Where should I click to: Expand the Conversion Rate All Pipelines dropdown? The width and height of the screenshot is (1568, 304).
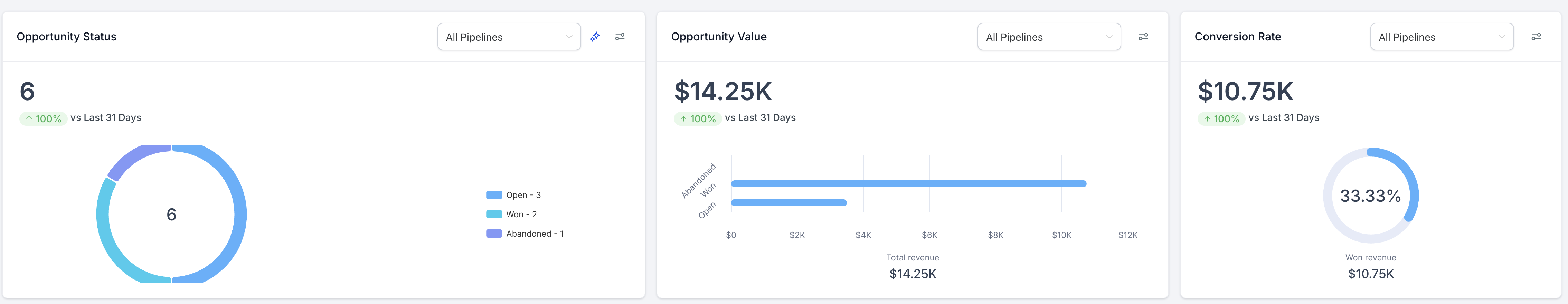coord(1441,37)
